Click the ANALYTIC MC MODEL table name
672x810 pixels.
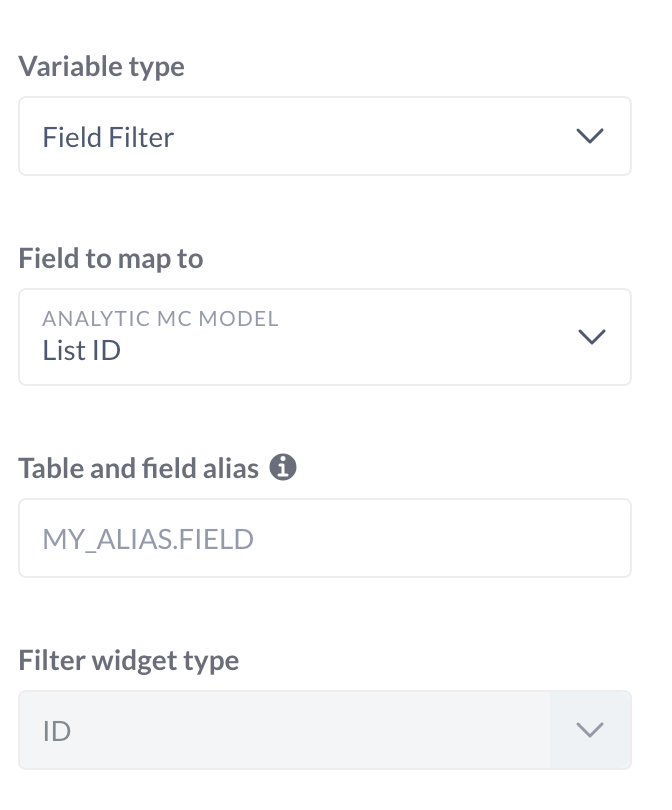(x=160, y=319)
